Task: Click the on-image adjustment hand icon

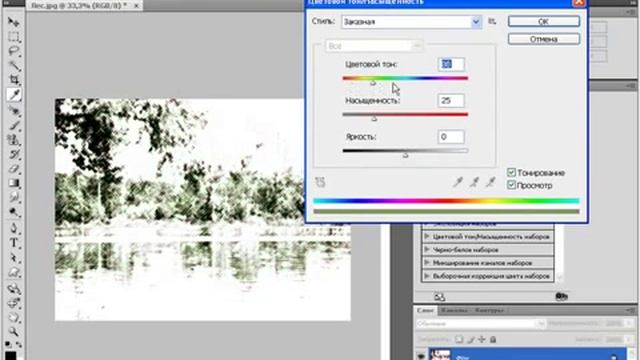Action: pyautogui.click(x=320, y=182)
